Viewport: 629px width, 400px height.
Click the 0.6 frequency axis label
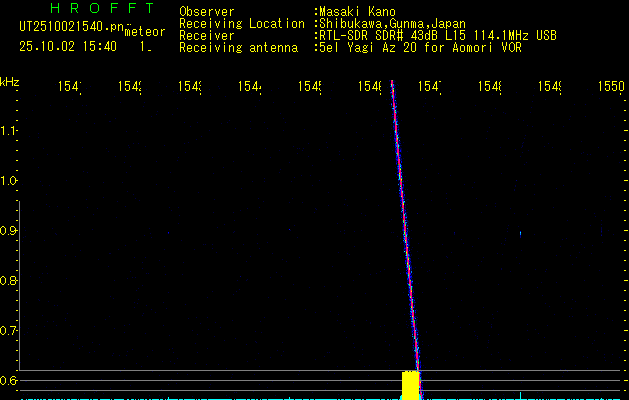click(x=9, y=381)
